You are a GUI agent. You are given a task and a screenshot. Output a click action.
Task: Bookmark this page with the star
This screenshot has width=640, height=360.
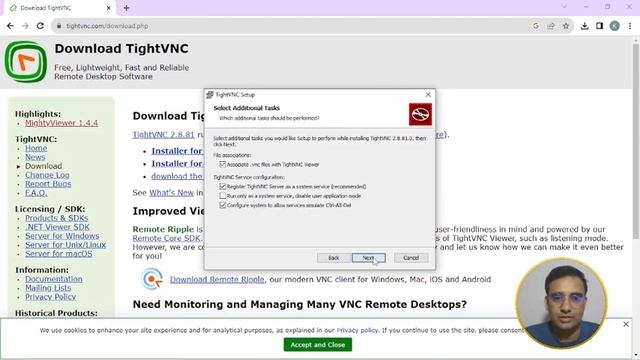pos(566,26)
